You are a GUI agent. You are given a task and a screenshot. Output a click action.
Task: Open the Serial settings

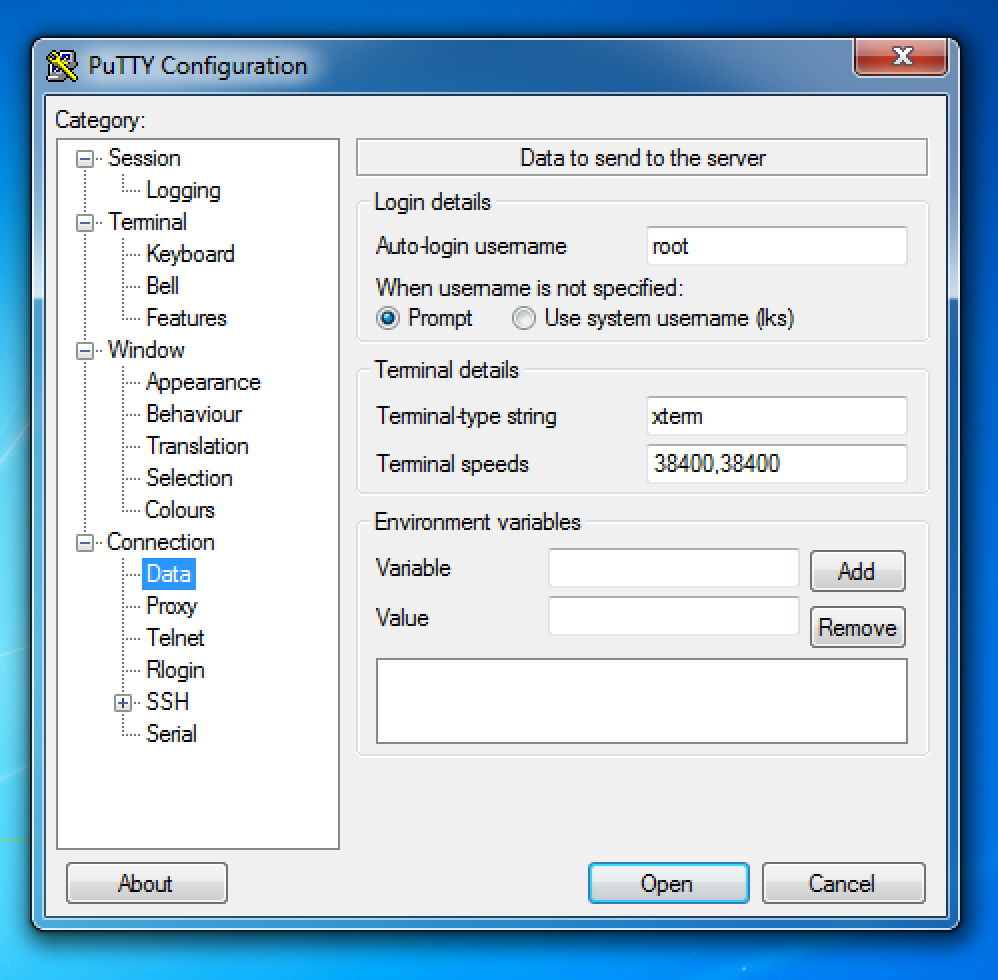tap(171, 734)
